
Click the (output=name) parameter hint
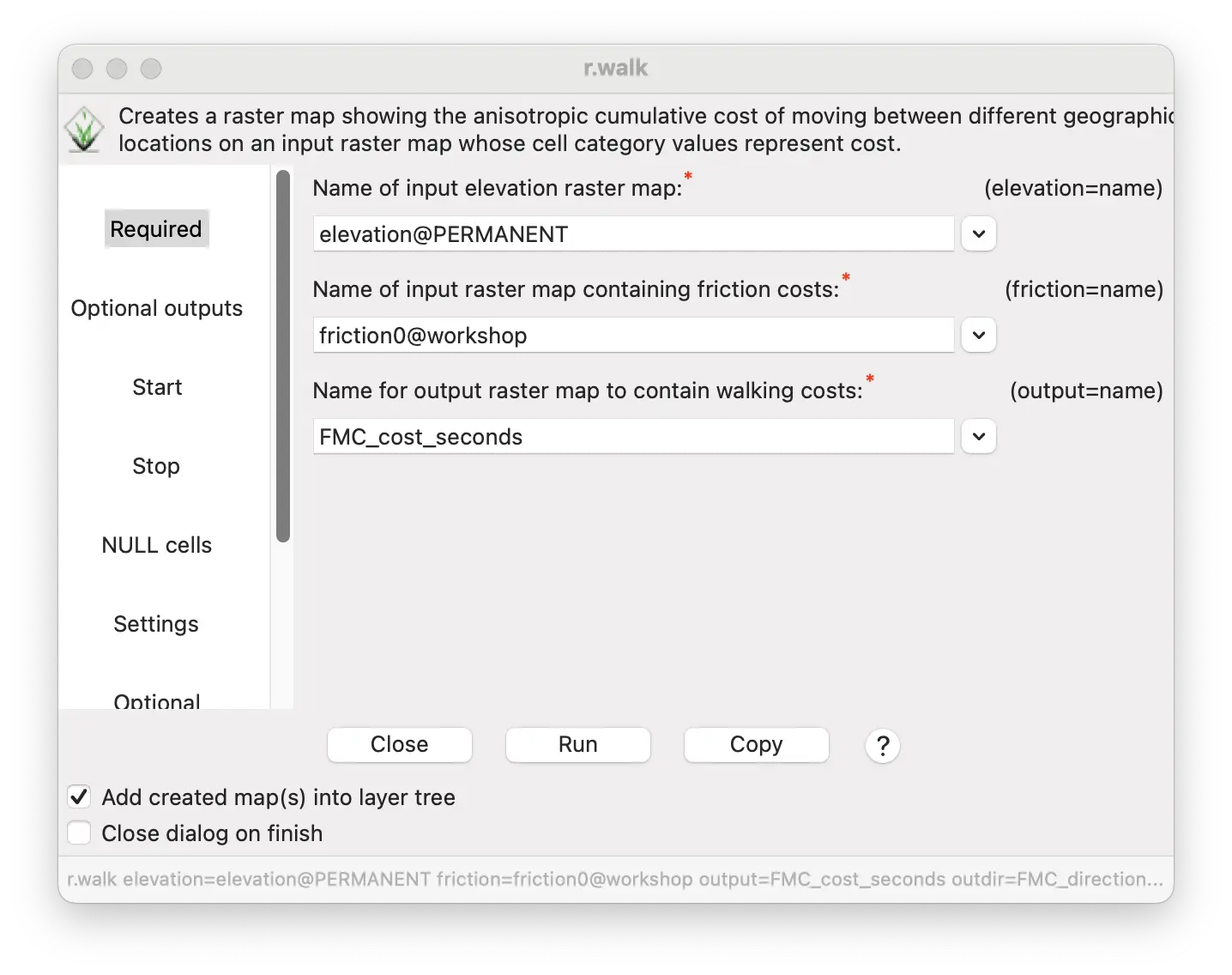tap(1087, 391)
